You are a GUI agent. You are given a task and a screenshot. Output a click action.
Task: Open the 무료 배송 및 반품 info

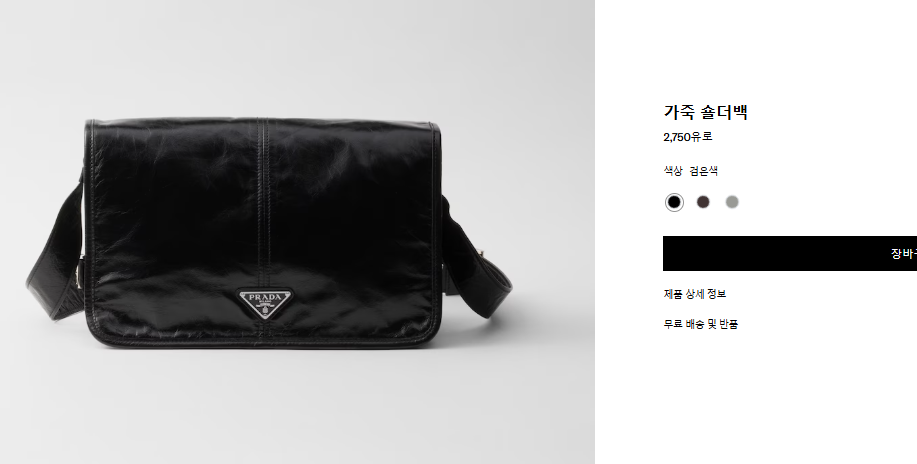click(701, 324)
